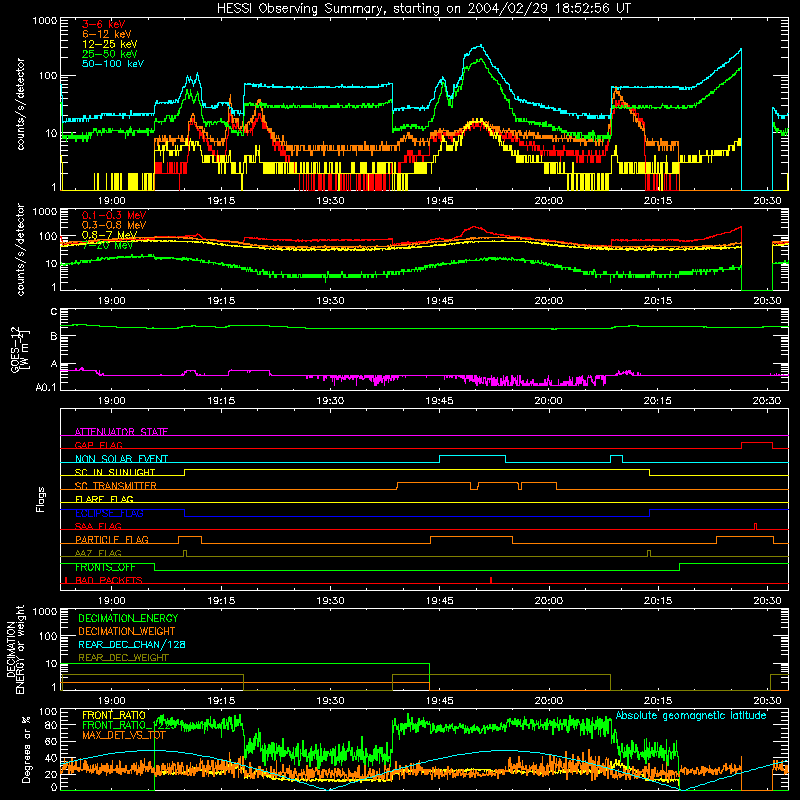Select the ATTENUATOR_STATE flag label
The height and width of the screenshot is (800, 800).
[121, 432]
